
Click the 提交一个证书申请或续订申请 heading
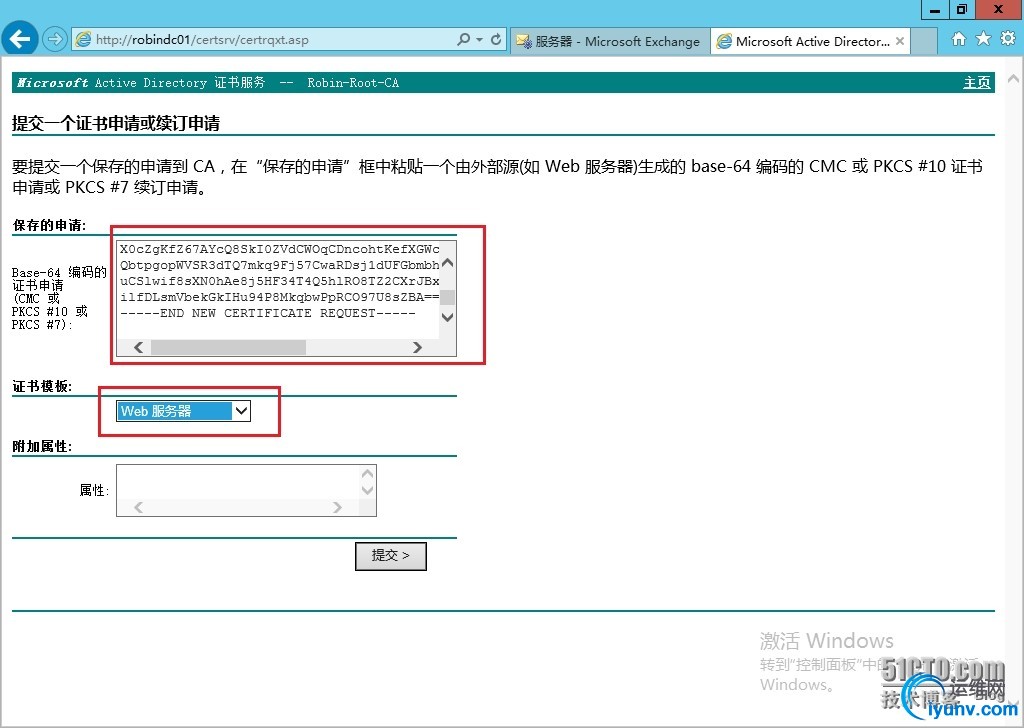click(x=116, y=123)
